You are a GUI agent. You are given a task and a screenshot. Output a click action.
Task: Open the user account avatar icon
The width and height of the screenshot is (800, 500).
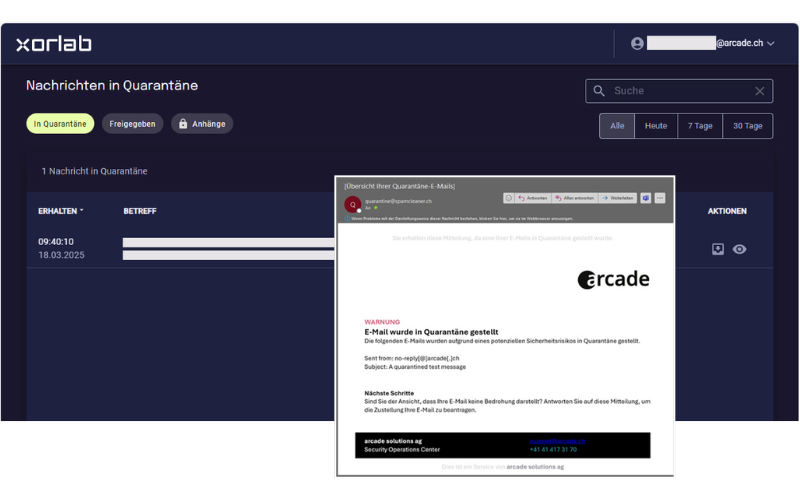[637, 43]
